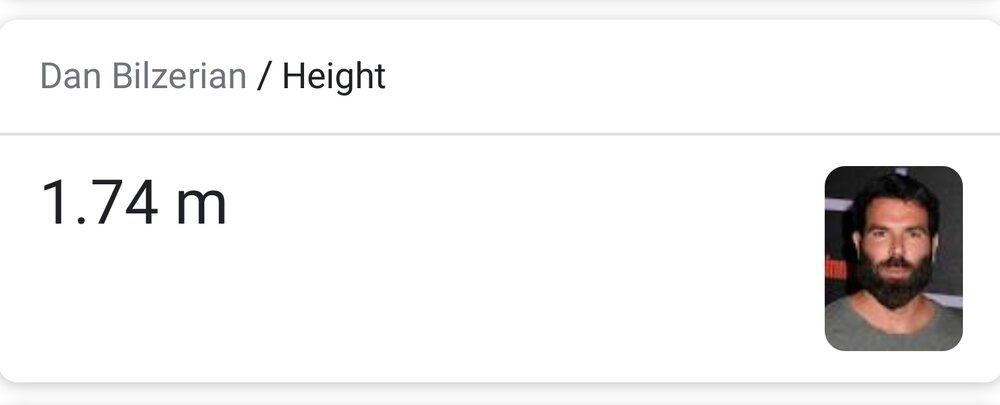
Task: Click the dark hair in the photo
Action: 895,190
